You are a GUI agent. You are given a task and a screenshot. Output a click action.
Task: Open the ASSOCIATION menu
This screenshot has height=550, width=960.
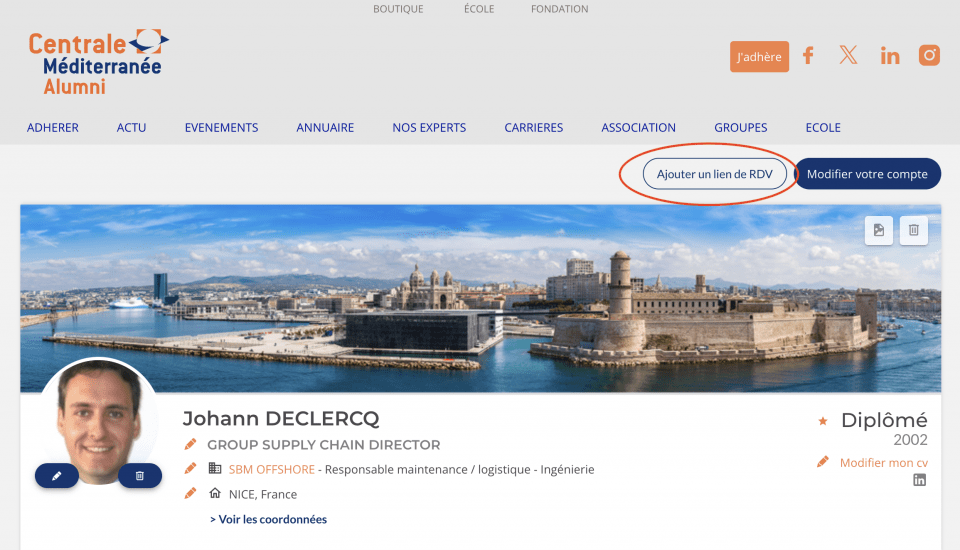tap(639, 128)
